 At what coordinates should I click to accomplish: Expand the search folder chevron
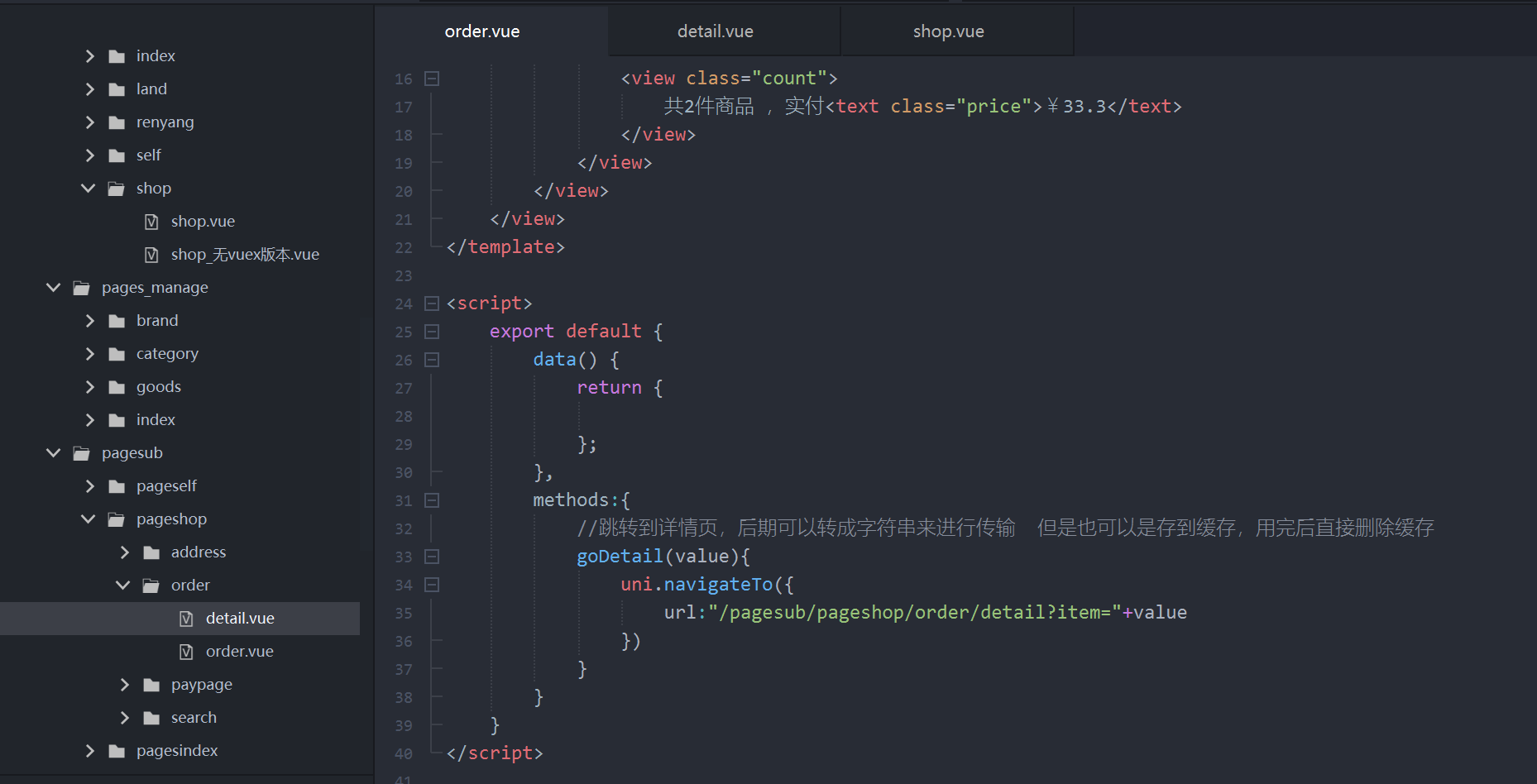[x=125, y=718]
